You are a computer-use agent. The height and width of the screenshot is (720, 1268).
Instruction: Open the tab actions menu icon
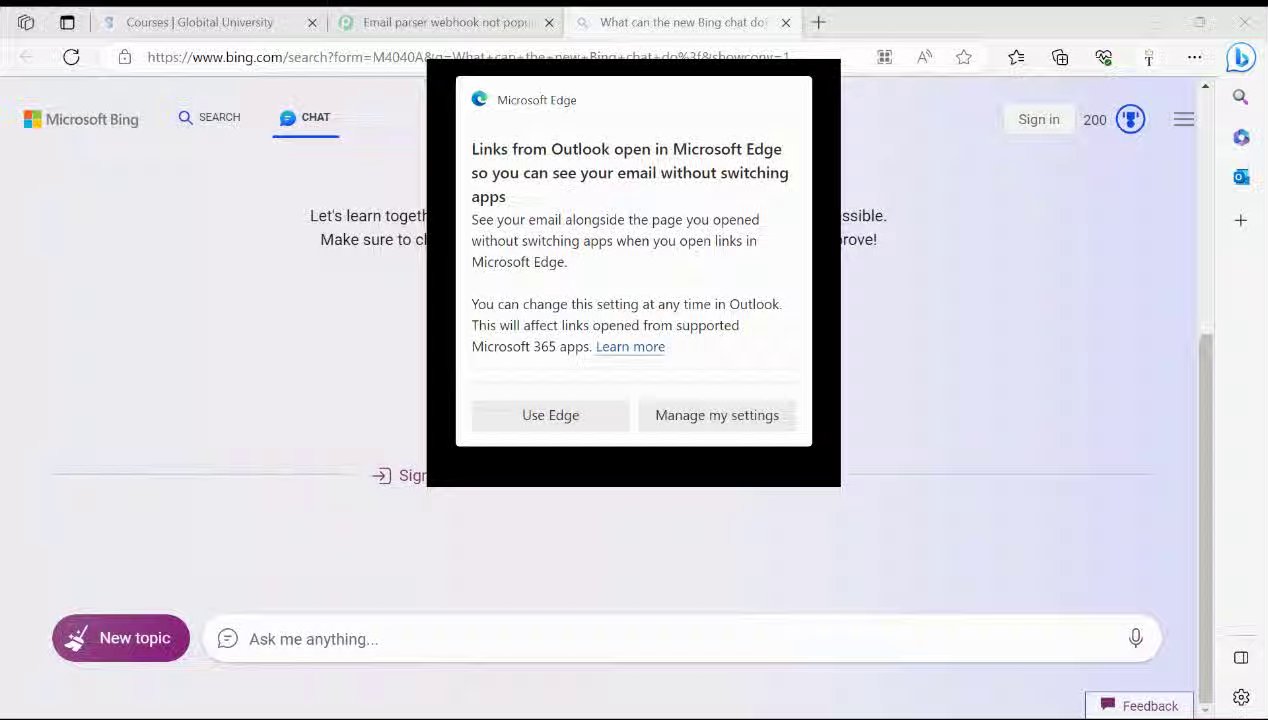[x=67, y=22]
